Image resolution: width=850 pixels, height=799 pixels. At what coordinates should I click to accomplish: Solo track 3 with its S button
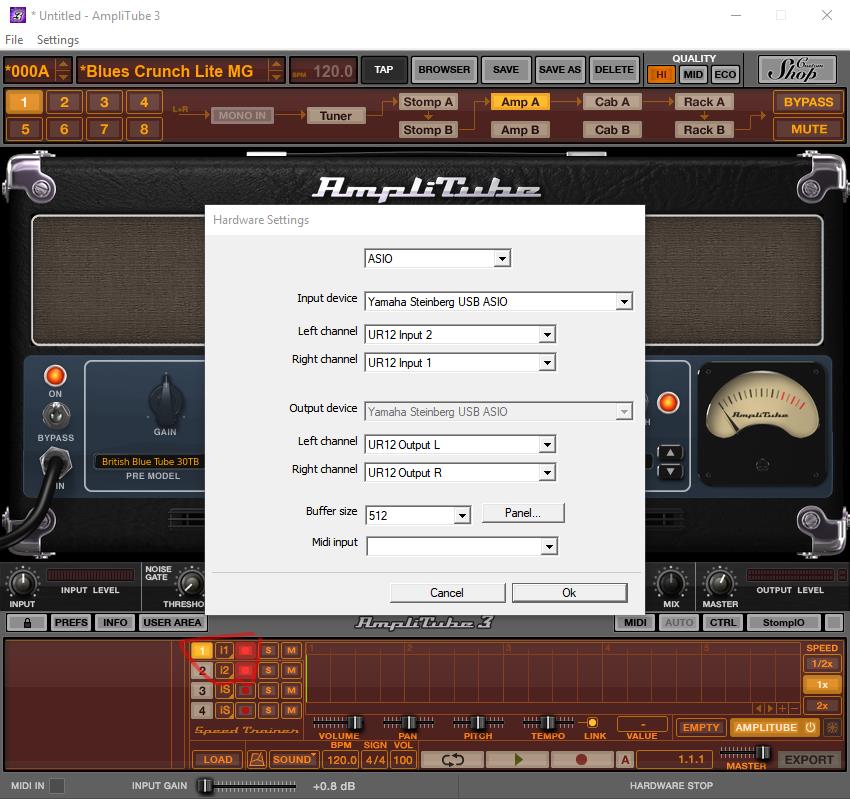pyautogui.click(x=268, y=690)
